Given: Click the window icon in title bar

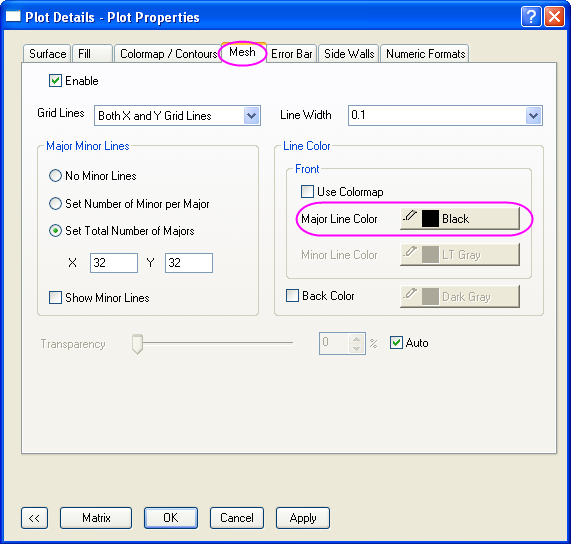Looking at the screenshot, I should click(x=13, y=17).
